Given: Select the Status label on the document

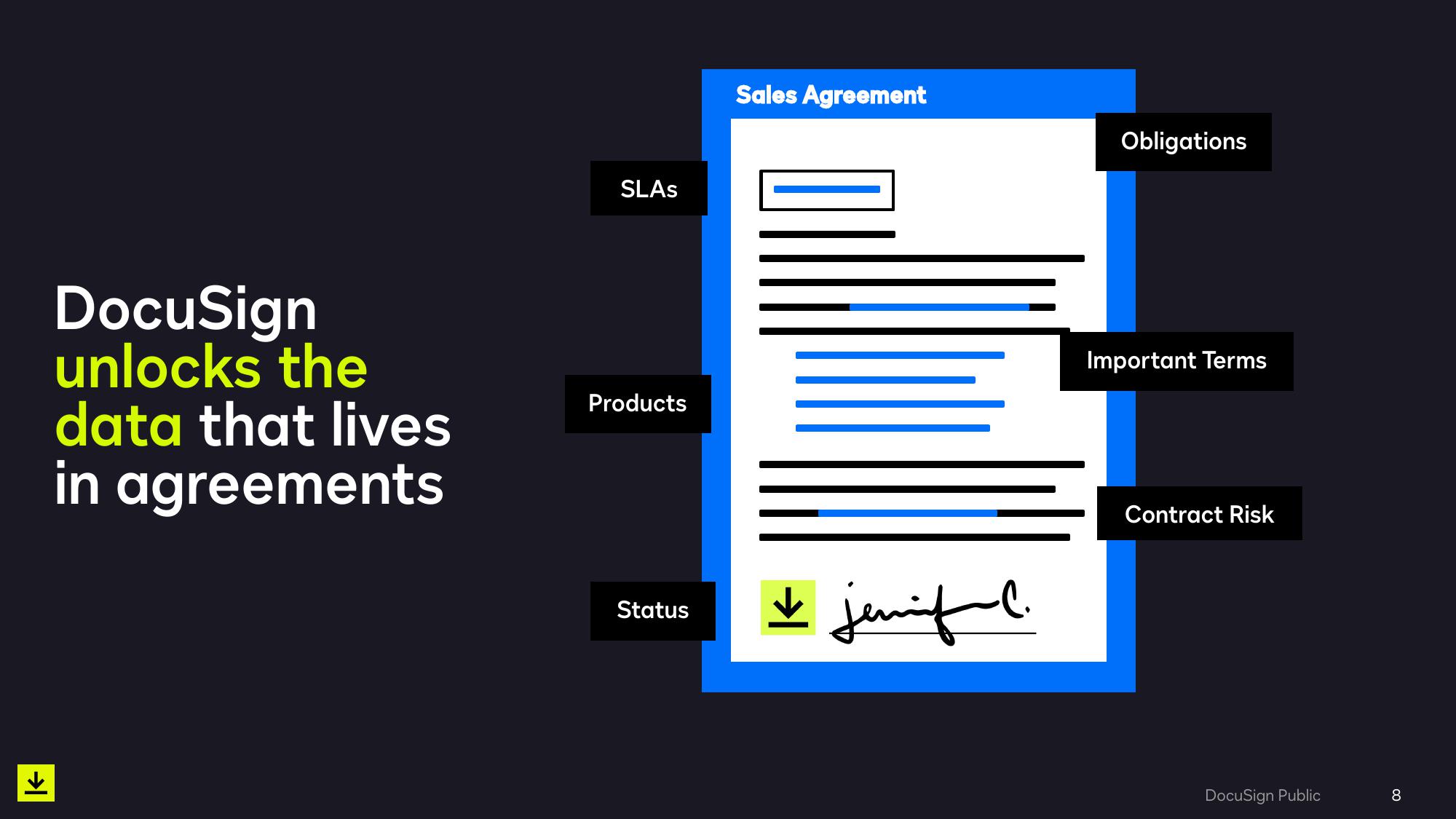Looking at the screenshot, I should tap(652, 609).
